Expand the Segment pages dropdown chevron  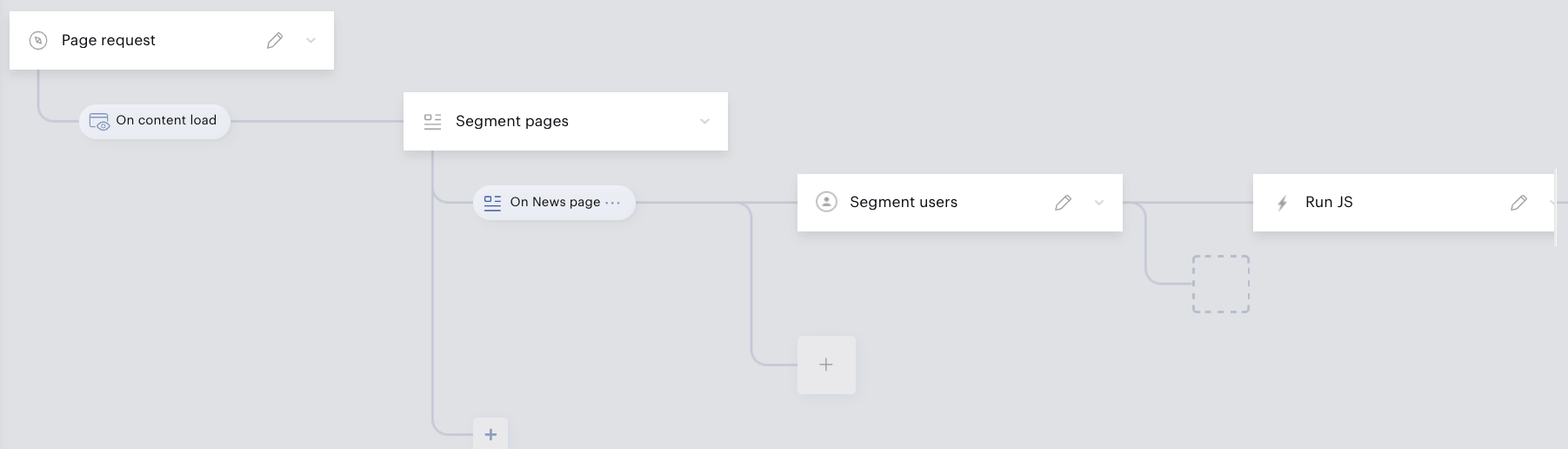(704, 121)
